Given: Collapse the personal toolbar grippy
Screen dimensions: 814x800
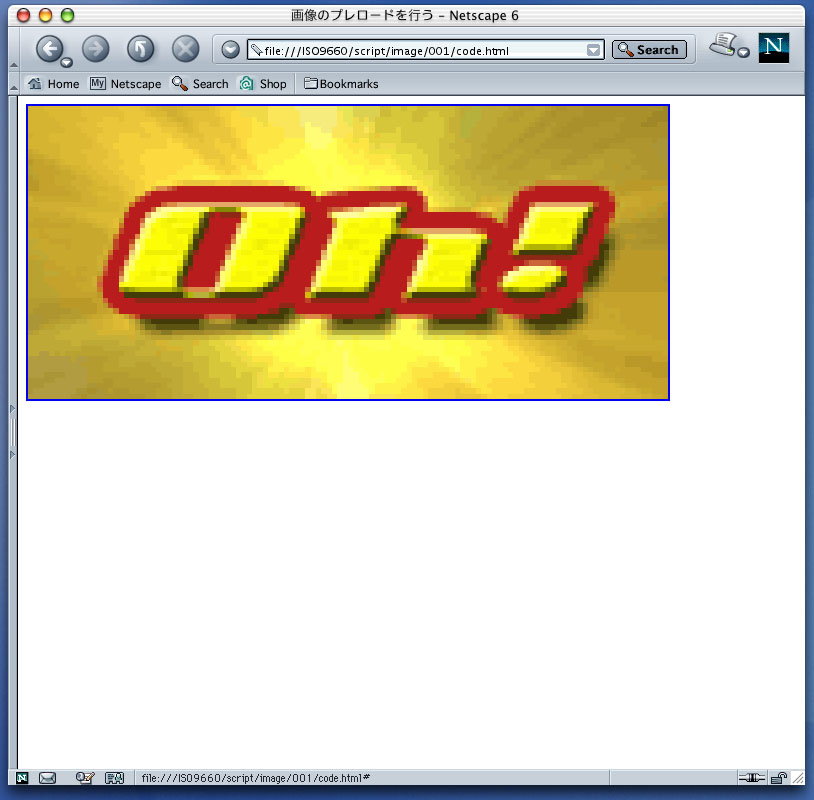Looking at the screenshot, I should [14, 84].
